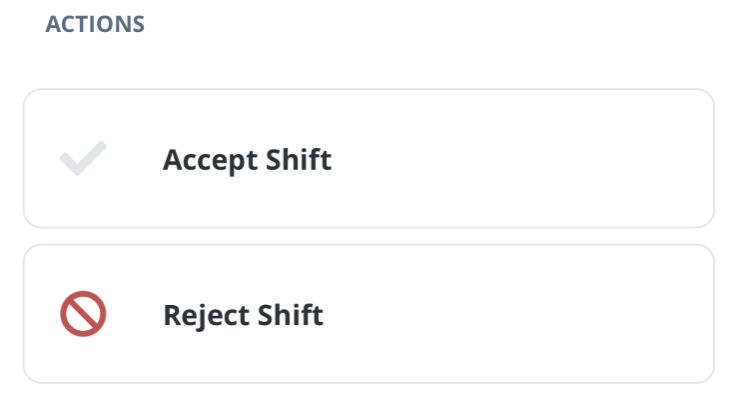Activate the second Actions entry, Reject Shift
Image resolution: width=738 pixels, height=406 pixels.
[369, 314]
